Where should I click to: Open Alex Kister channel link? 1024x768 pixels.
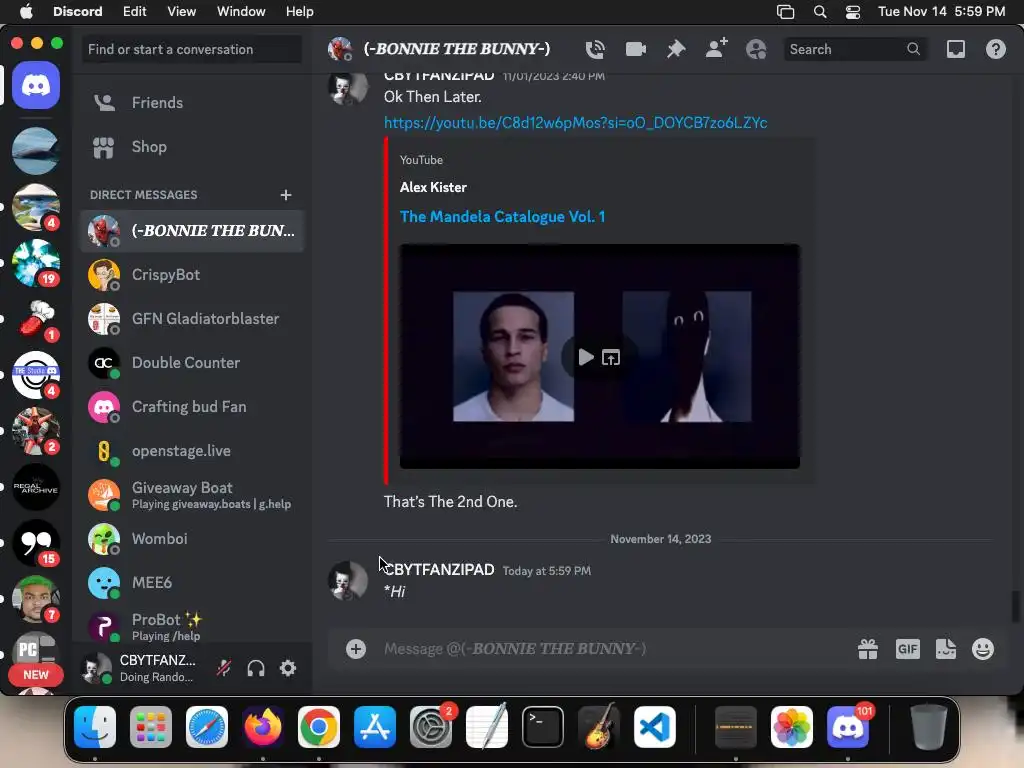pos(433,187)
